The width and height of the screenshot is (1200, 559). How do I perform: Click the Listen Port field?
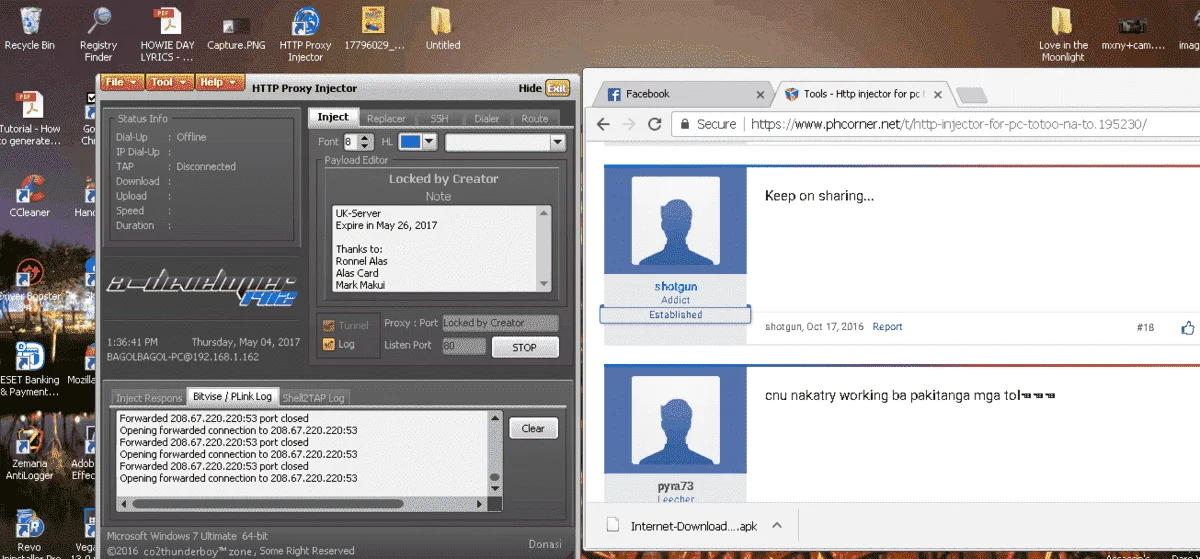[x=463, y=345]
